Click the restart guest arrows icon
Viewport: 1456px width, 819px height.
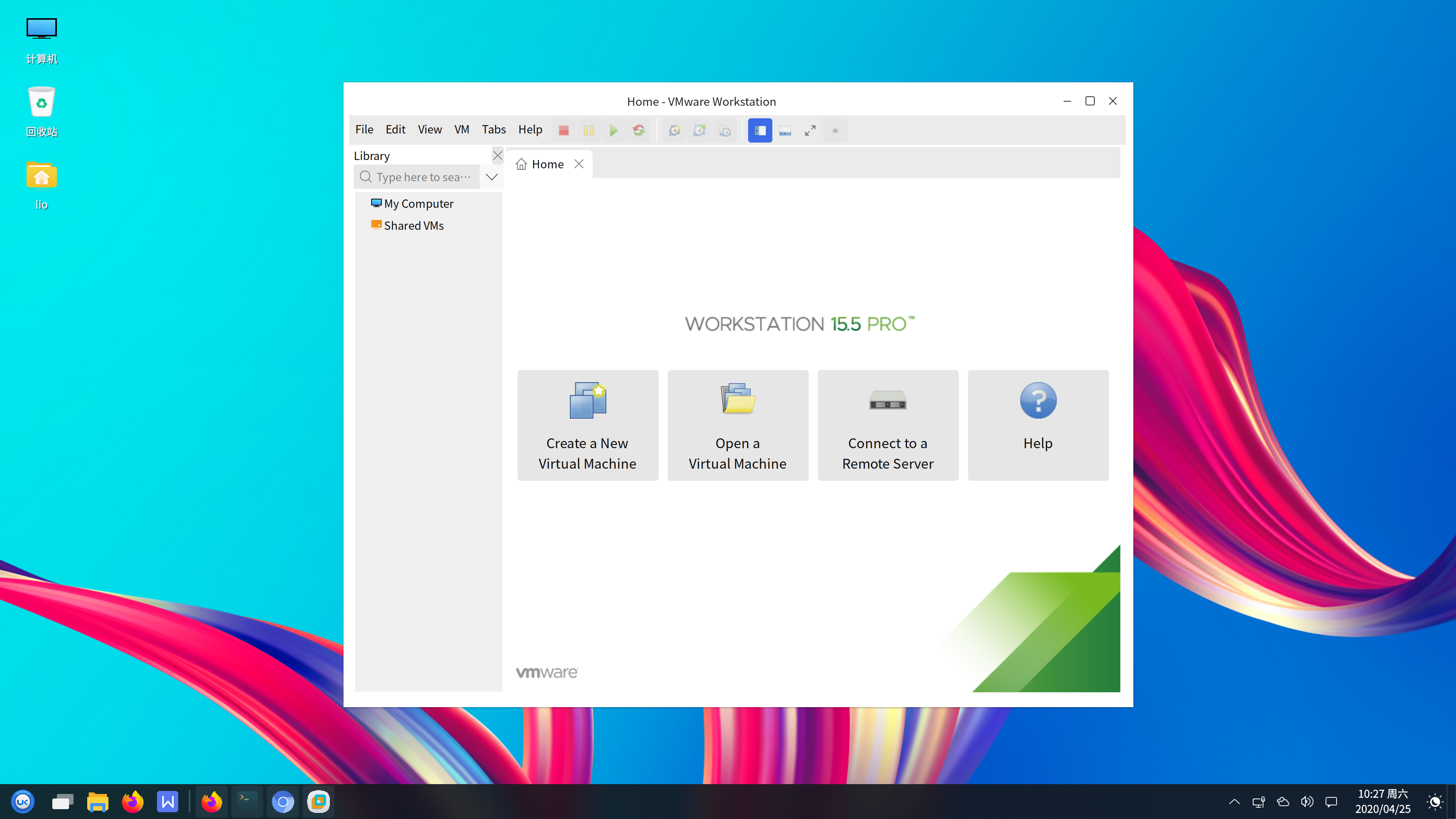click(639, 130)
